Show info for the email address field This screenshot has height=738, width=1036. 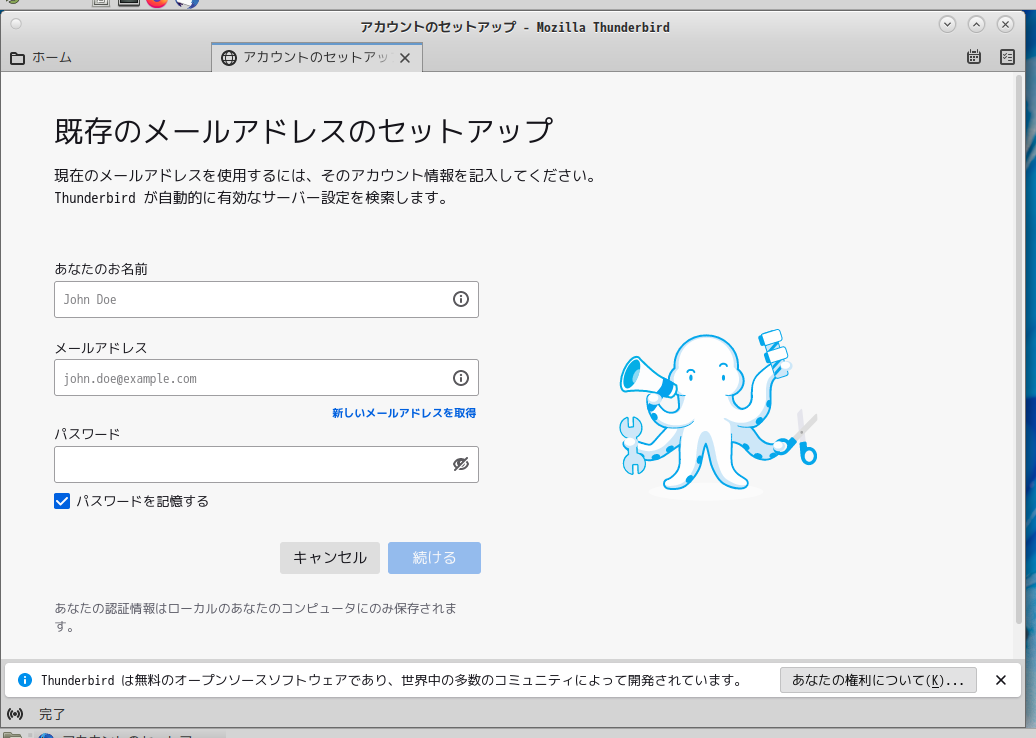point(461,378)
